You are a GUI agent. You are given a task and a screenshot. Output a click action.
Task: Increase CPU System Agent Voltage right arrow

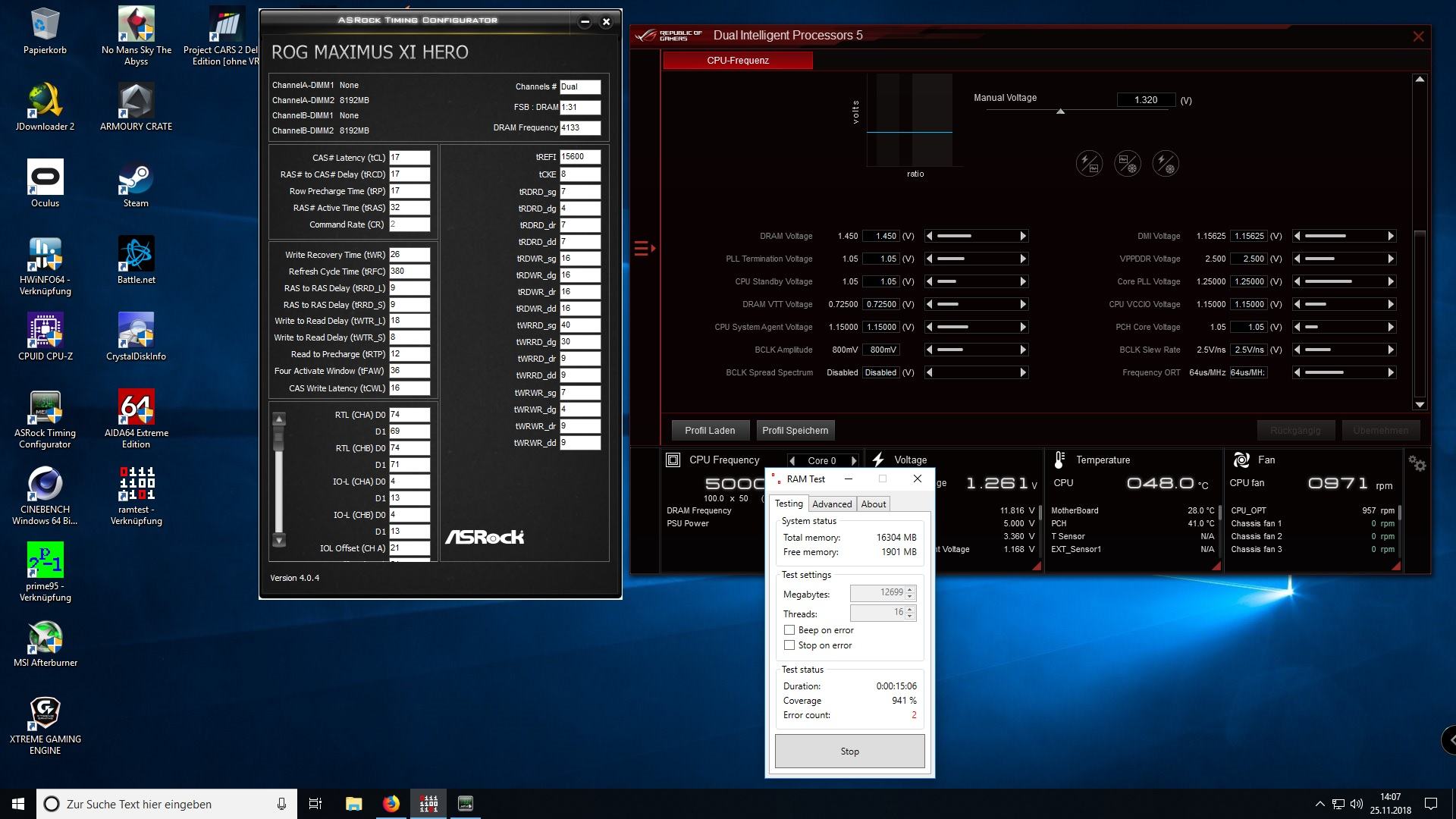coord(1023,327)
